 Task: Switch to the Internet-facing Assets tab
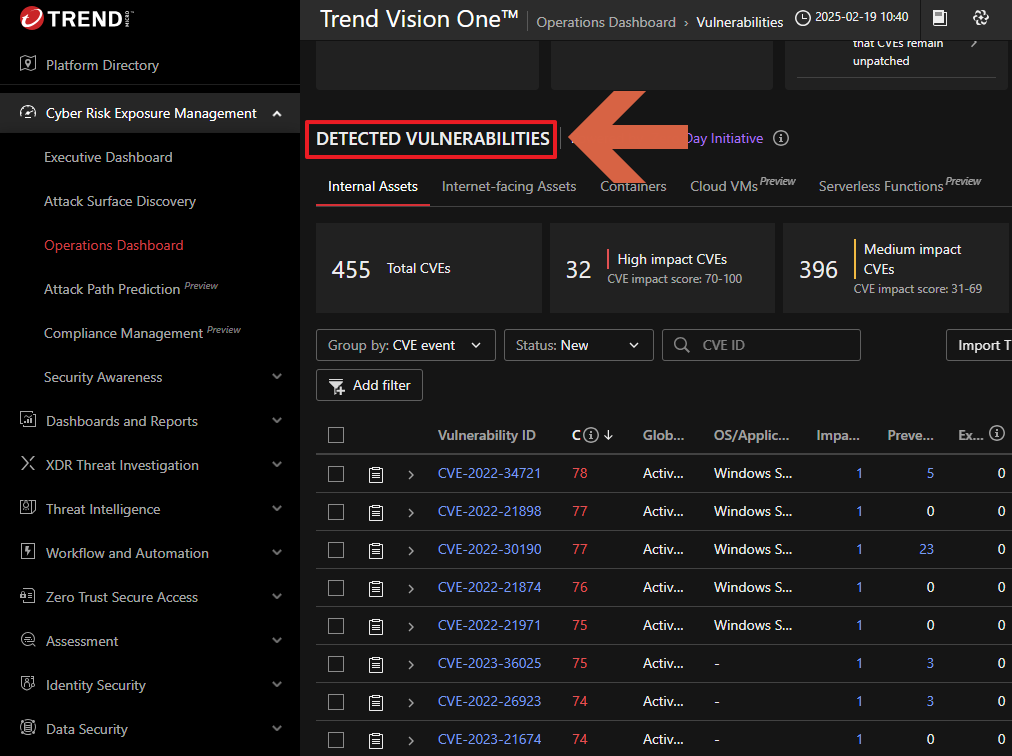click(509, 186)
